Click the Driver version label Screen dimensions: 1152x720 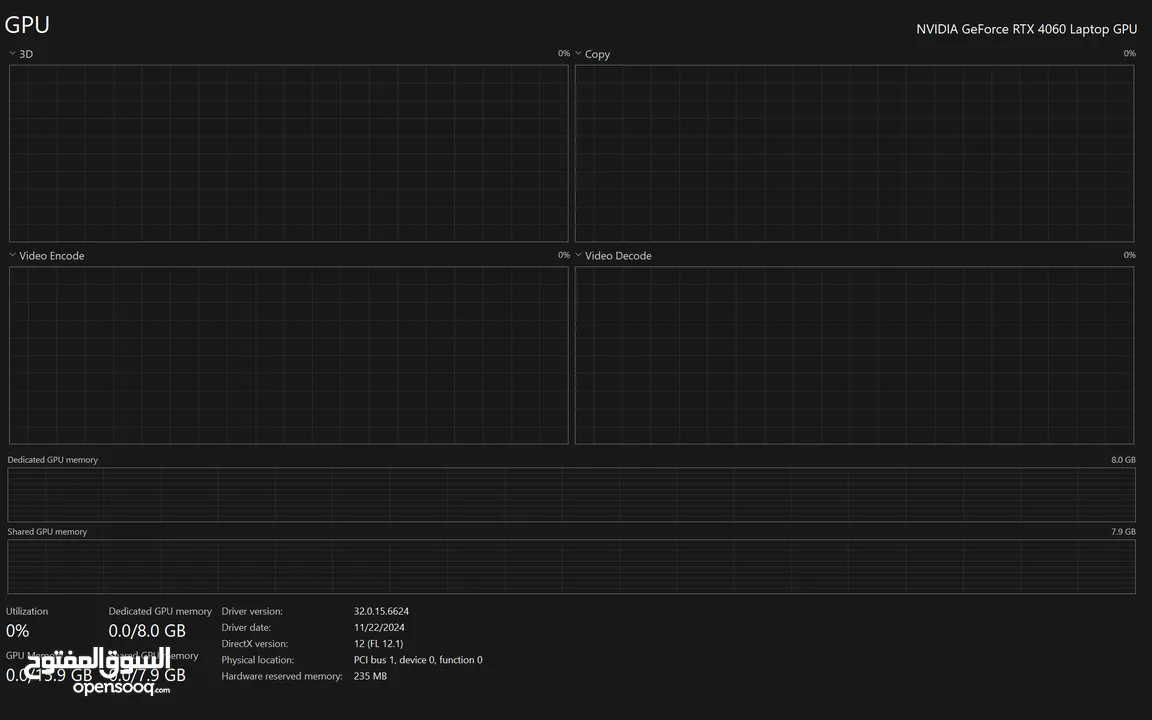pos(252,611)
